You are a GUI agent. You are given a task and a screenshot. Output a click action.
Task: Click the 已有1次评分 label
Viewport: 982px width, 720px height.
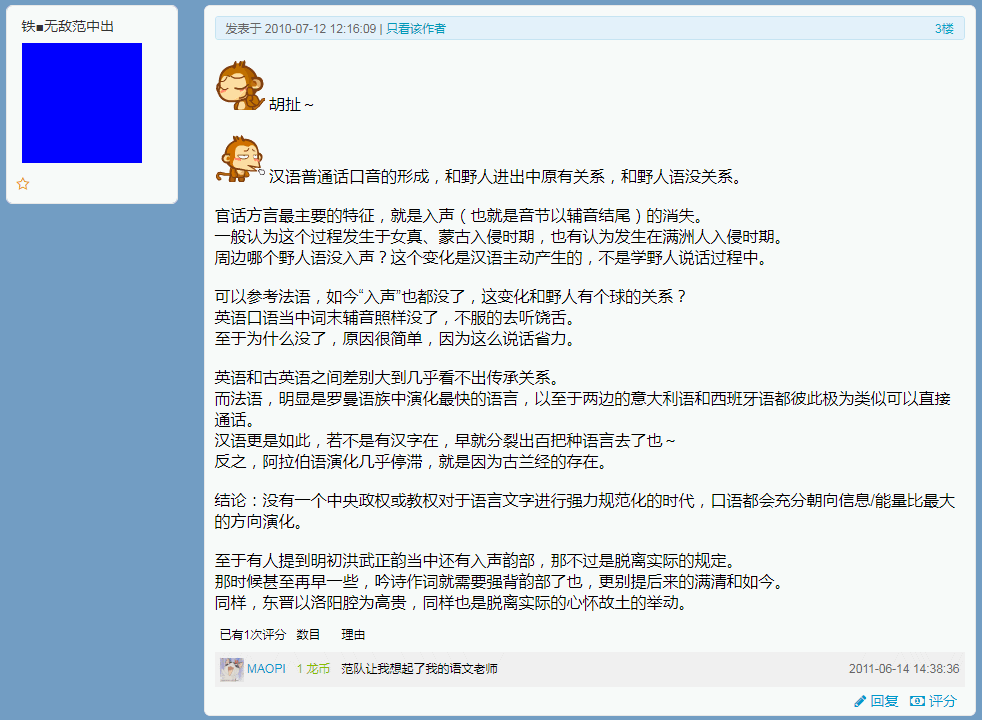pos(252,635)
